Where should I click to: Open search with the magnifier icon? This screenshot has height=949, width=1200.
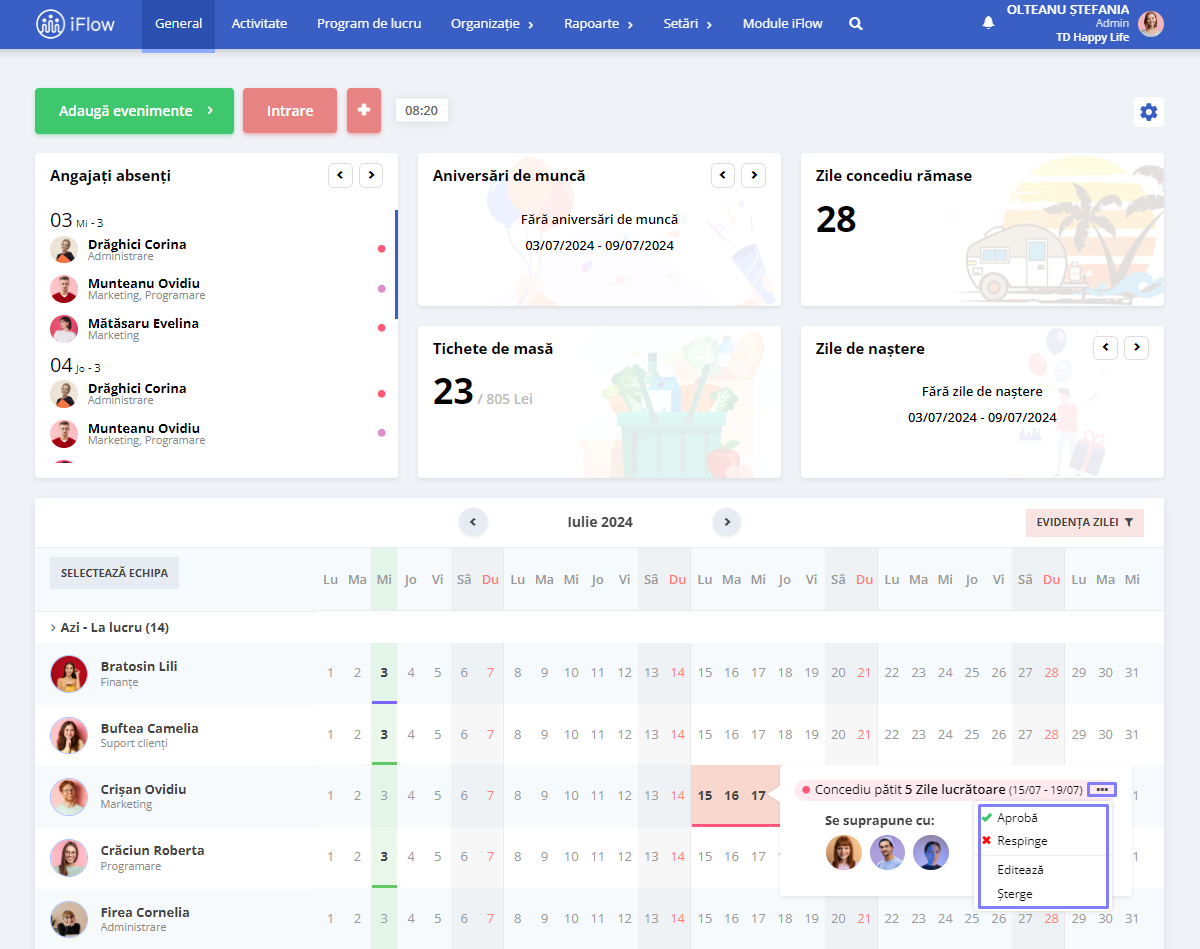pos(856,23)
